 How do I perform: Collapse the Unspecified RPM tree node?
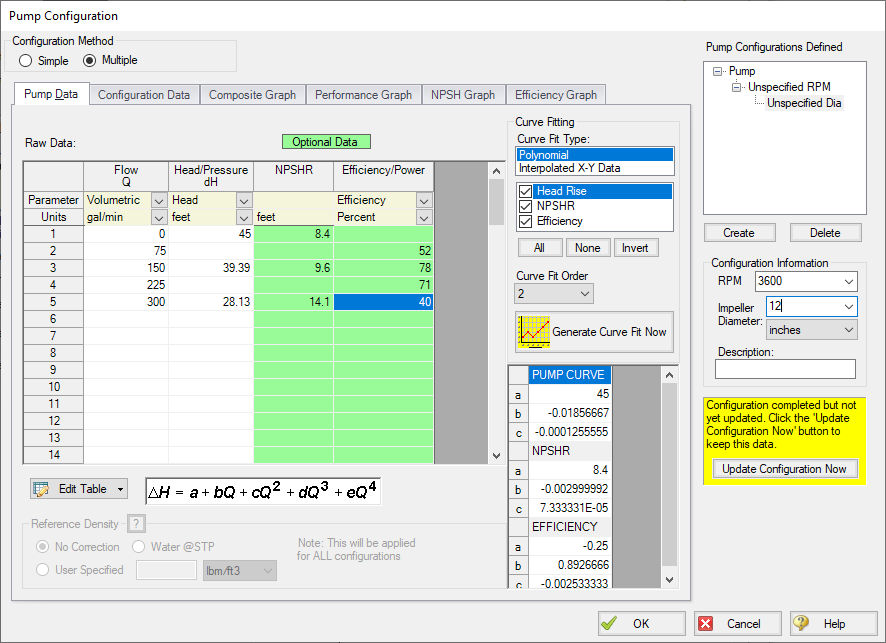[x=737, y=87]
